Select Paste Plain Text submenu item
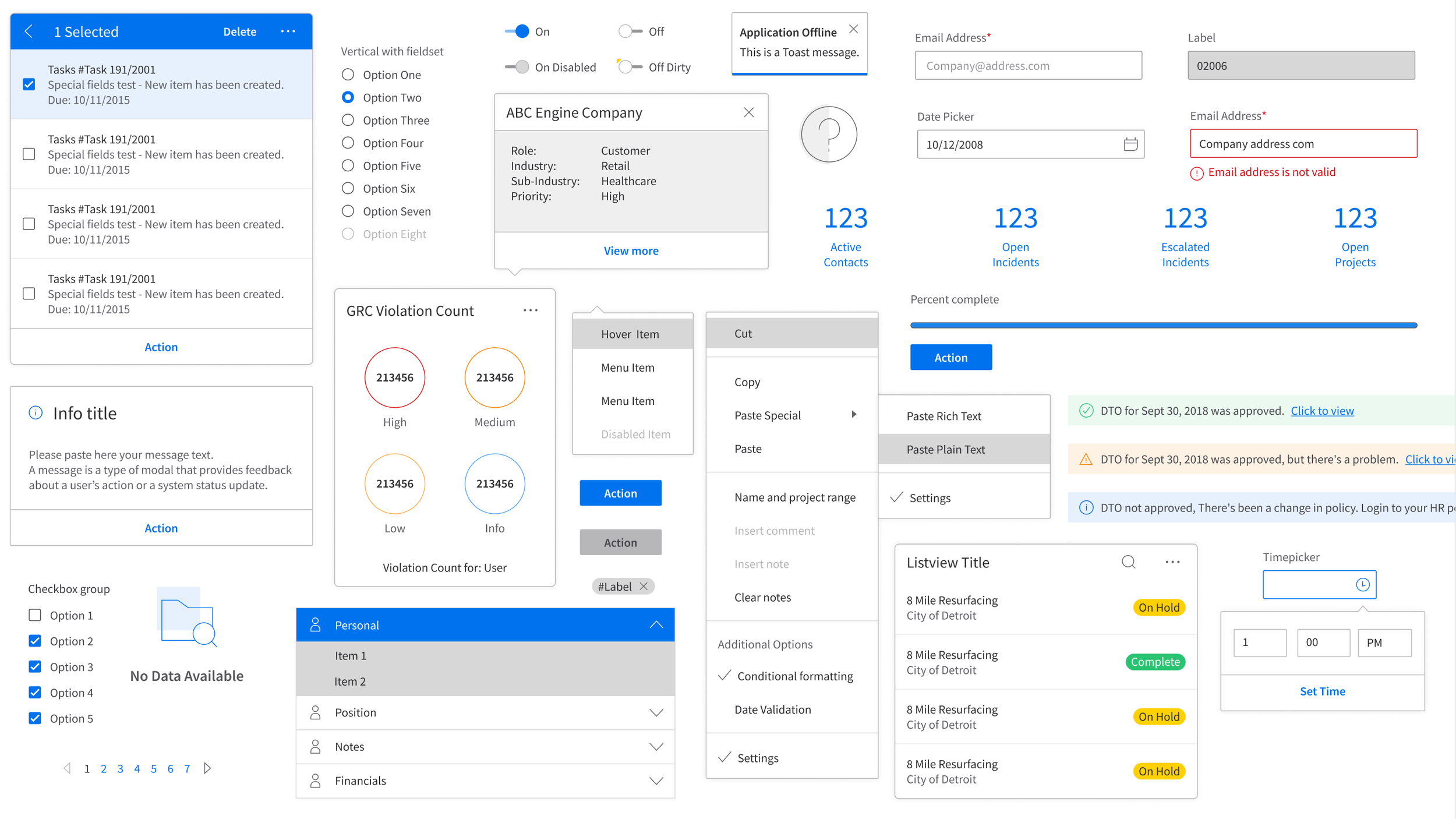Image resolution: width=1456 pixels, height=819 pixels. [x=964, y=450]
